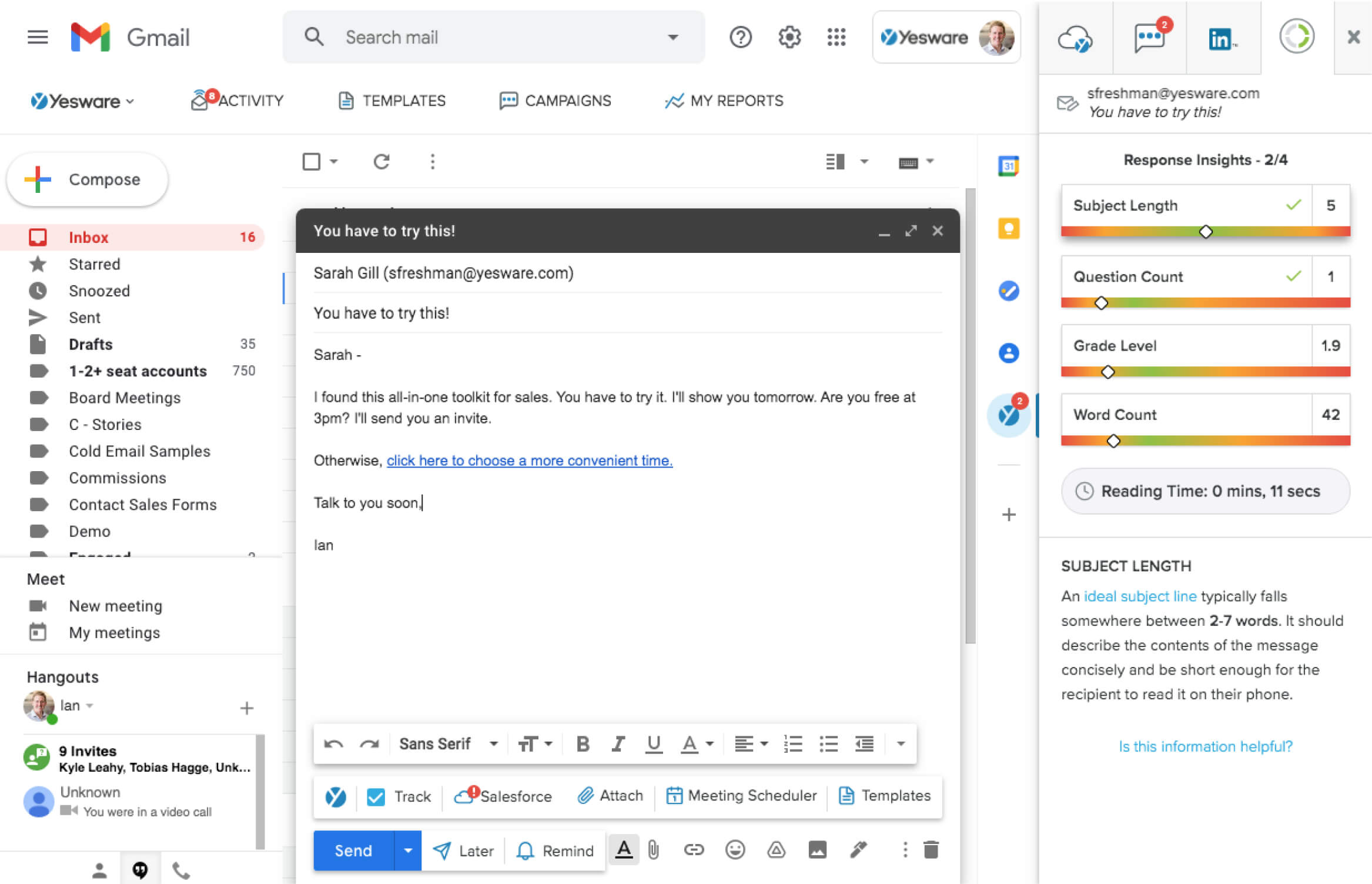Open the chat notifications tab in sidebar

[x=1150, y=38]
